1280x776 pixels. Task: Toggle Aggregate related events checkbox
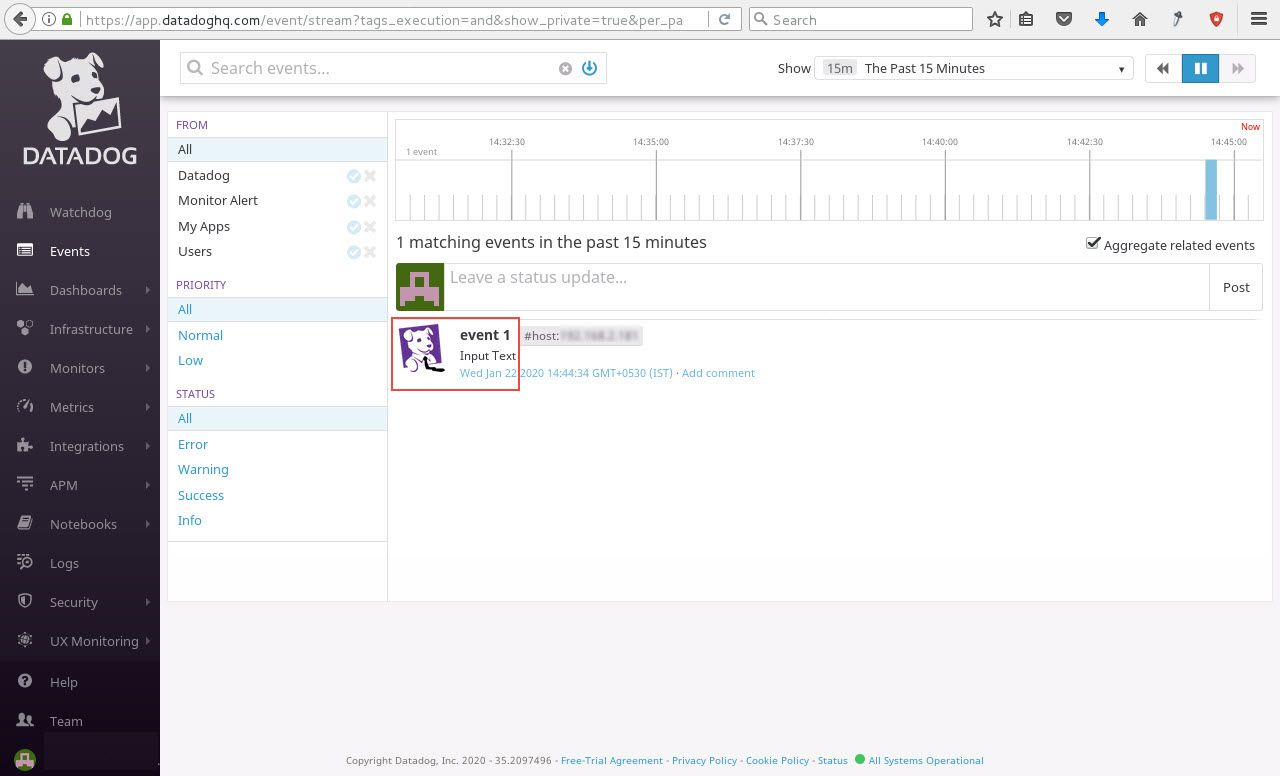[x=1093, y=243]
